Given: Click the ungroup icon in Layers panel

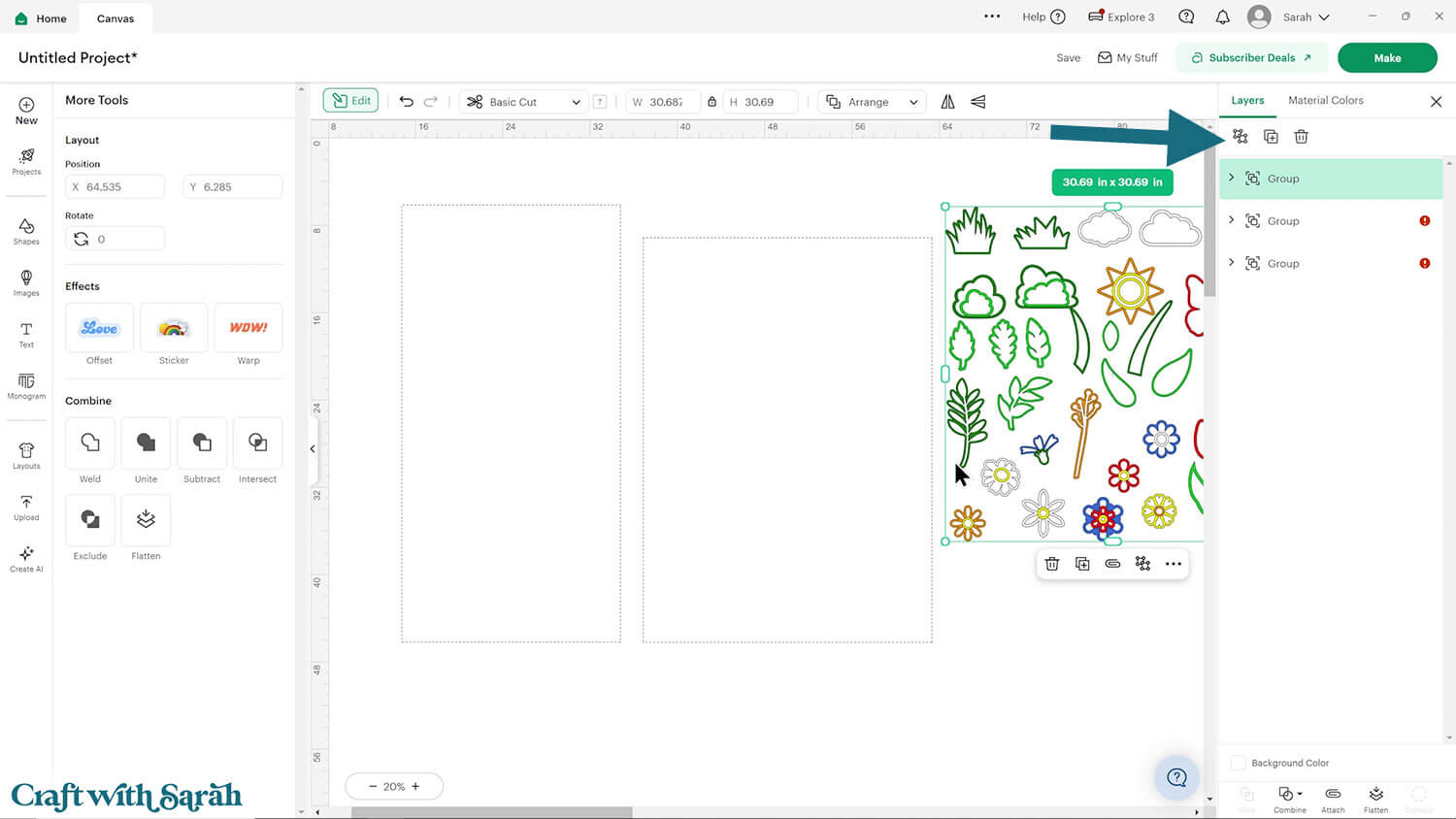Looking at the screenshot, I should tap(1241, 137).
